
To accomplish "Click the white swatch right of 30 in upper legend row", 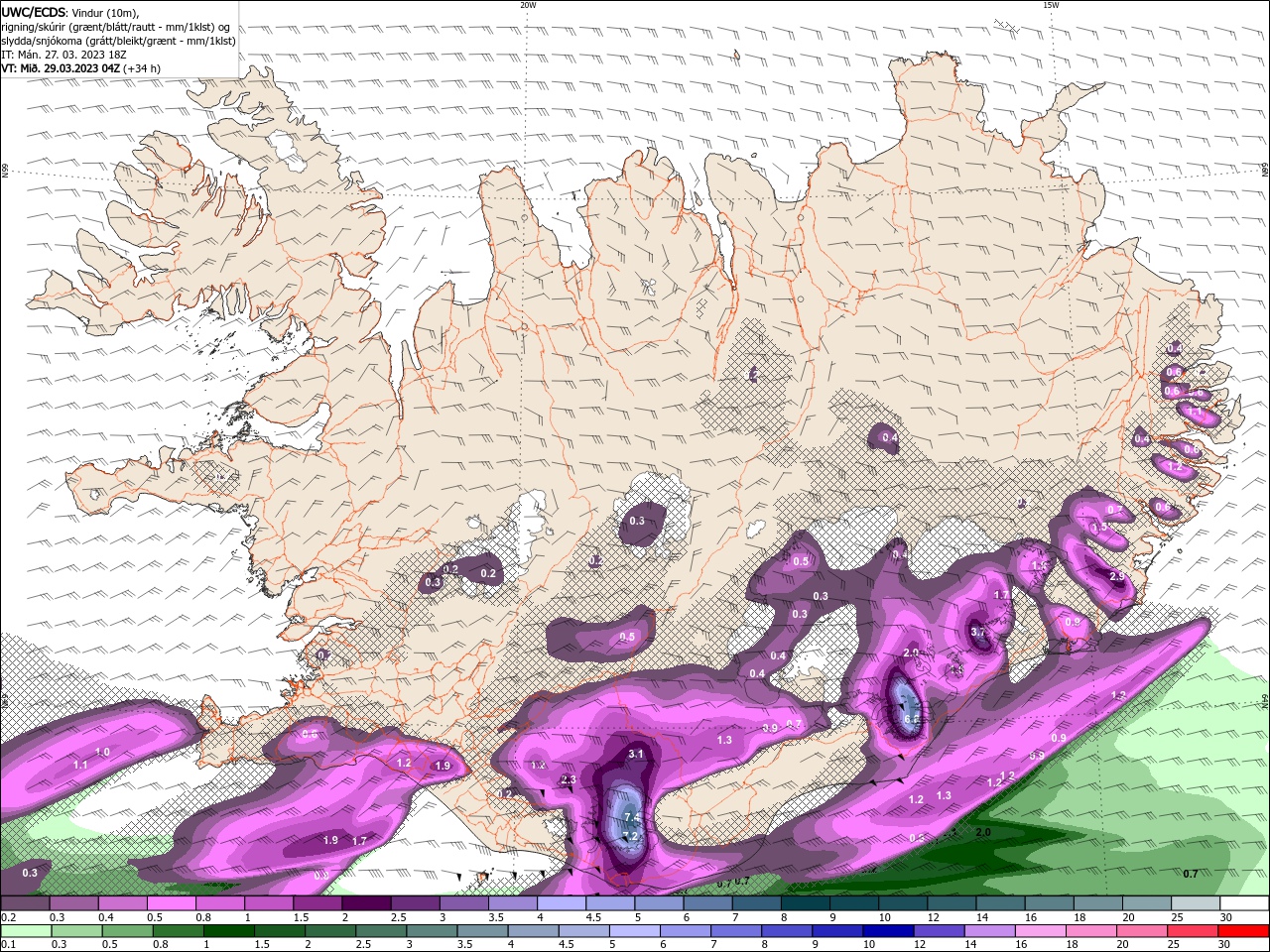I will coord(1244,903).
